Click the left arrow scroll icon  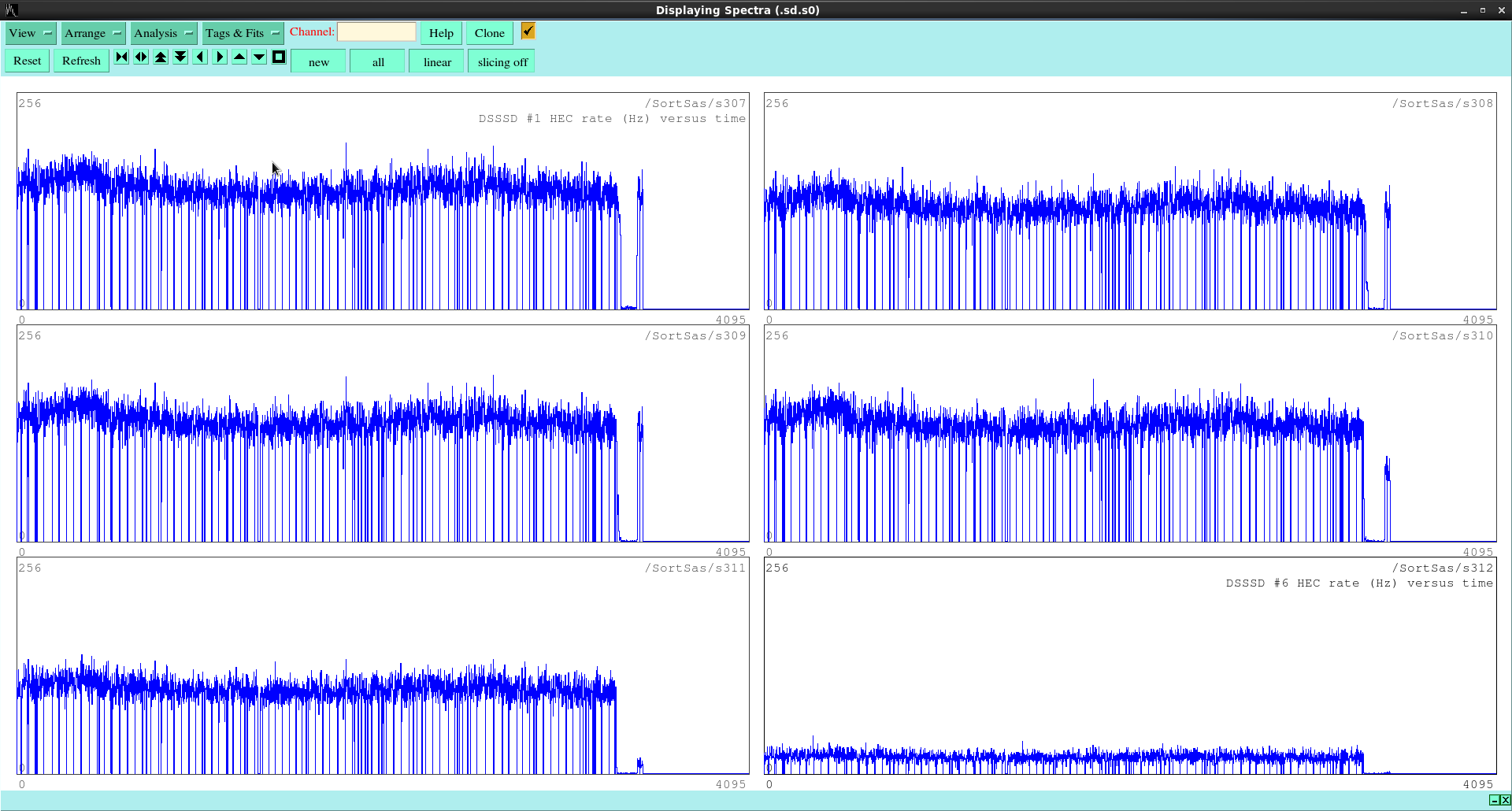(200, 57)
